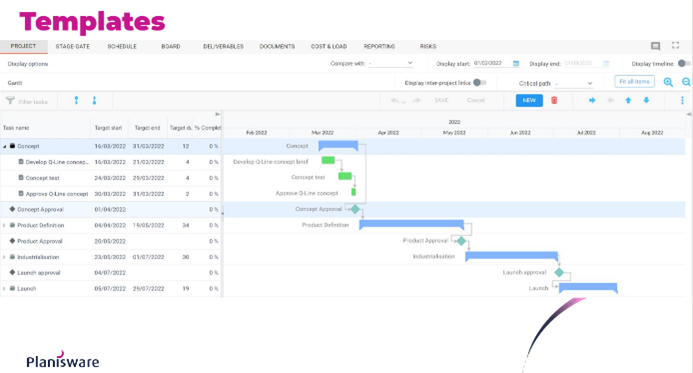The image size is (693, 373).
Task: Open the comments chat icon
Action: 655,46
